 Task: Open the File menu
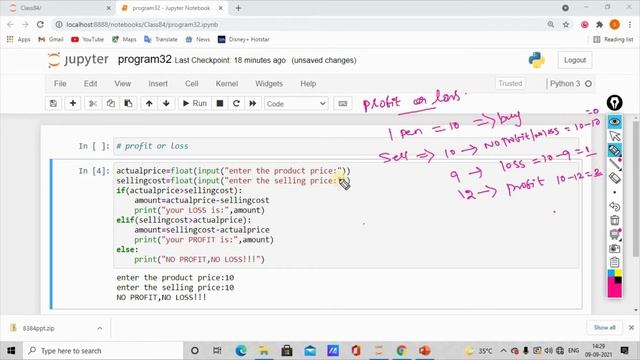pos(60,84)
